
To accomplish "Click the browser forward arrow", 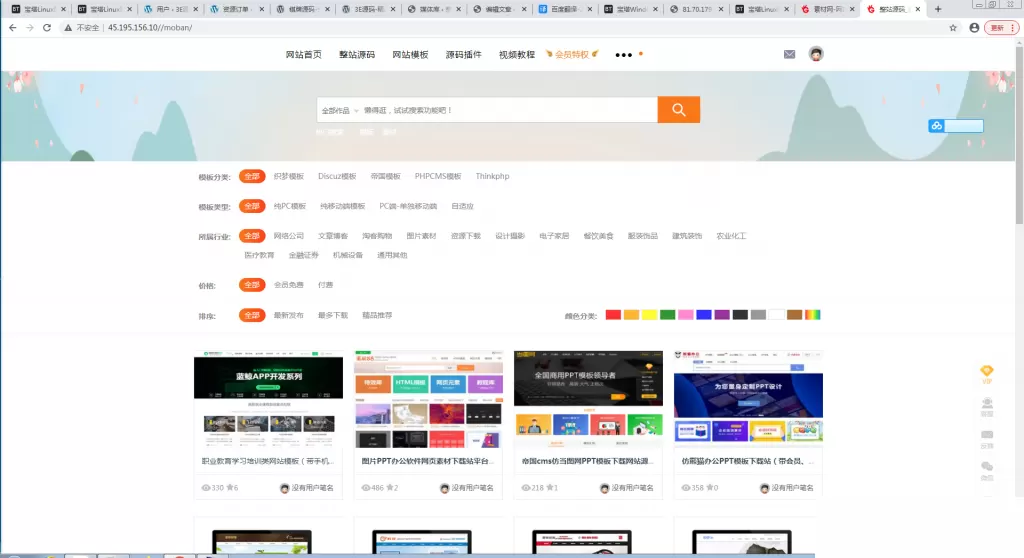I will pos(29,27).
